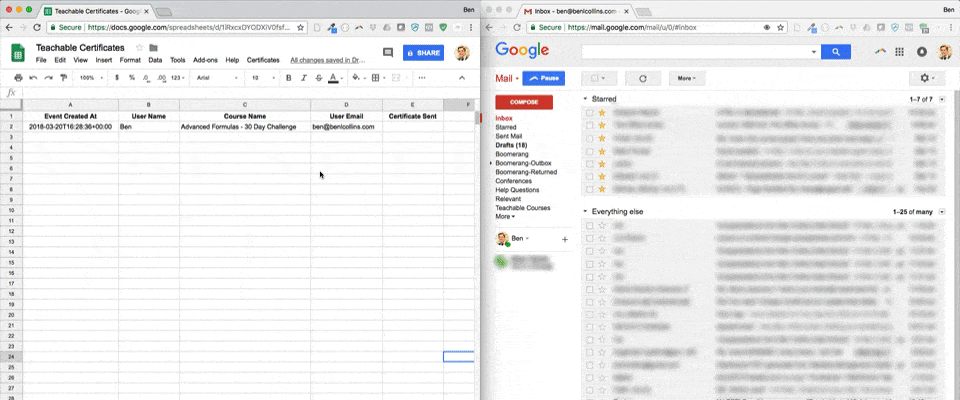Open the borders dropdown in Sheets toolbar

378,78
